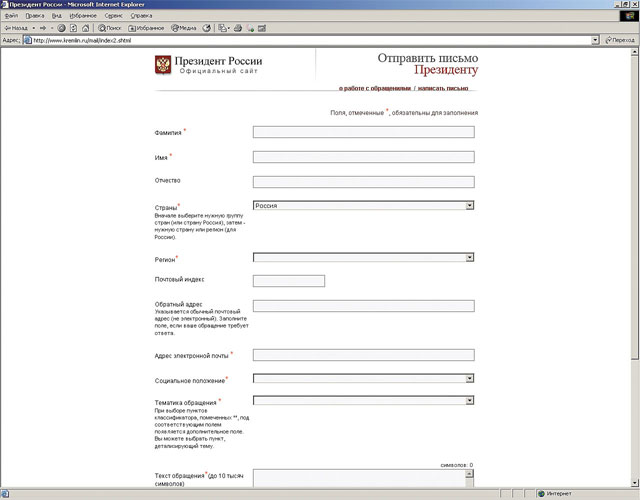The height and width of the screenshot is (500, 640).
Task: Open the Back history dropdown arrow
Action: point(34,28)
